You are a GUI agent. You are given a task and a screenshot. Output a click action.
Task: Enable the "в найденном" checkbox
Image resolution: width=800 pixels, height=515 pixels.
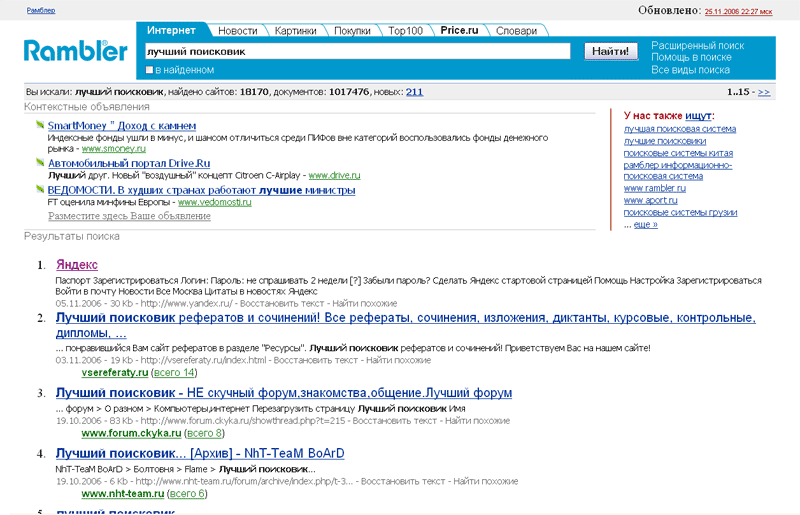pyautogui.click(x=150, y=70)
